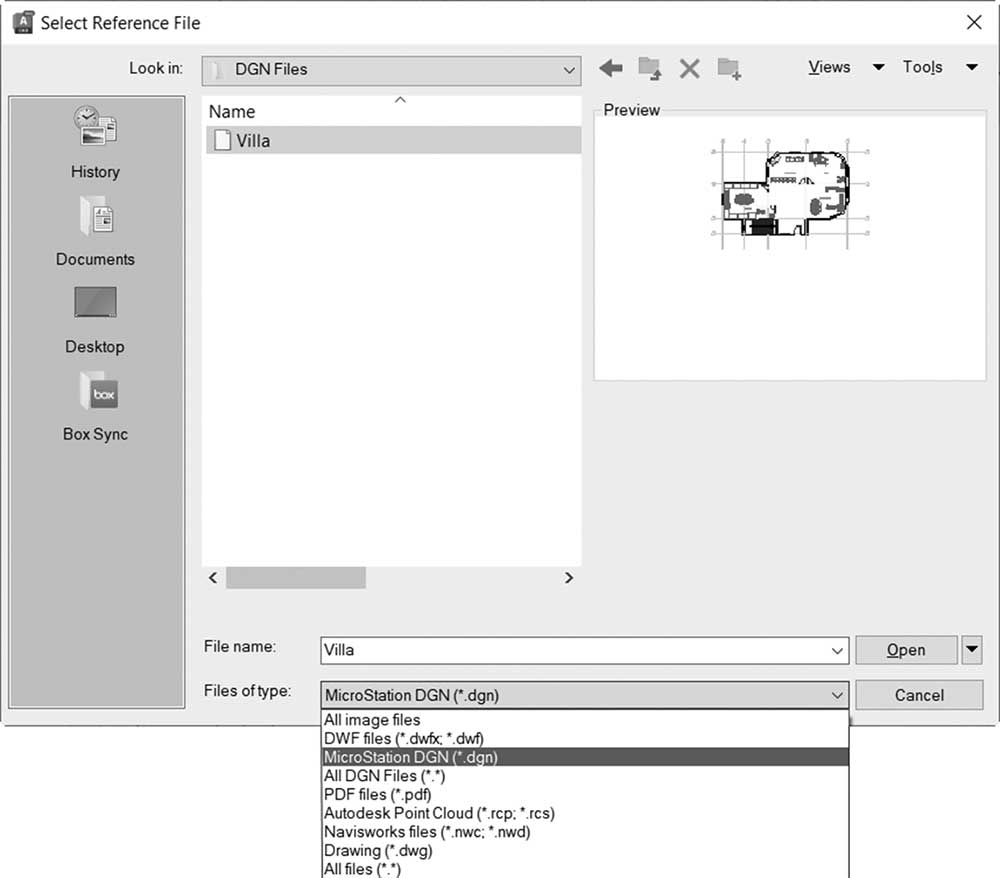Click the arrow next to Open button

(x=971, y=650)
